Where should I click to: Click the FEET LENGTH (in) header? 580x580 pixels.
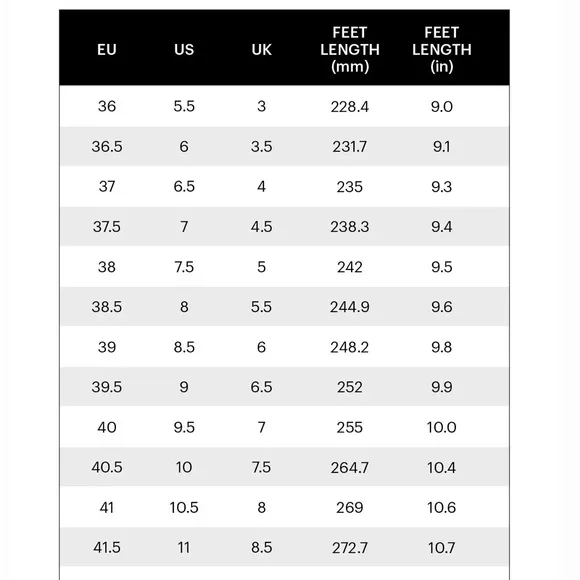[442, 50]
